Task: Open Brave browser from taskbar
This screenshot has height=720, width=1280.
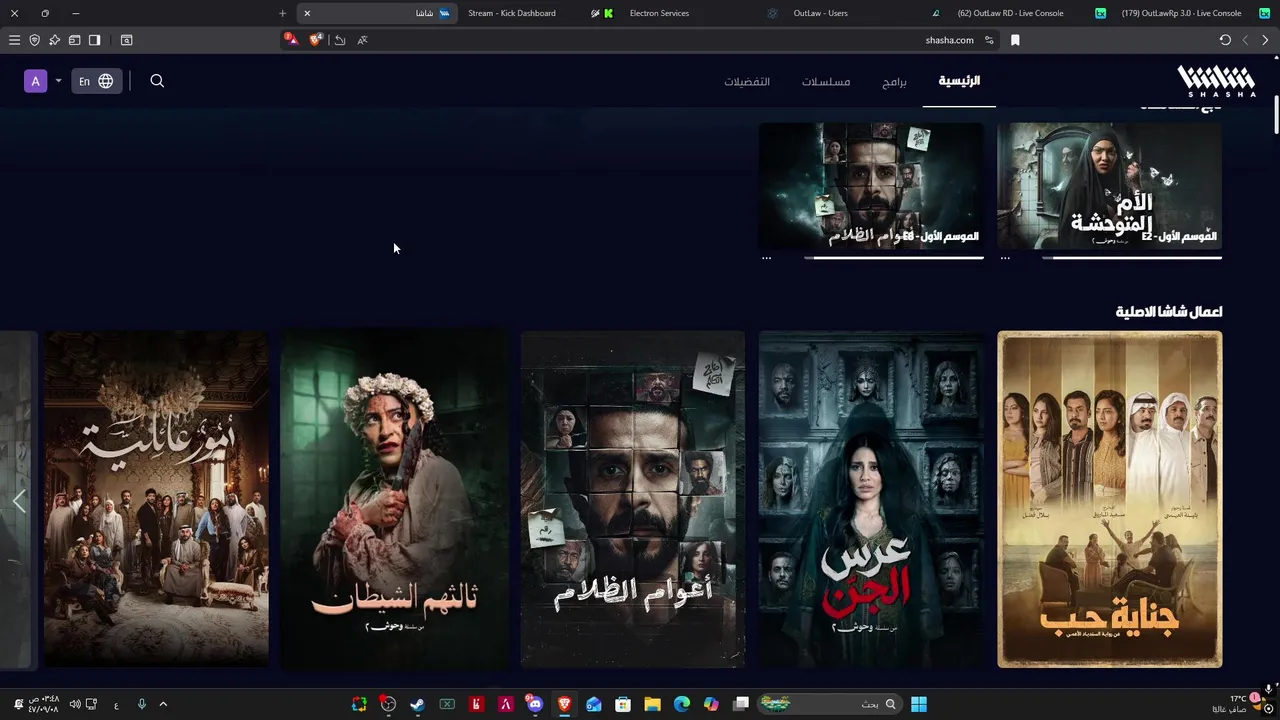Action: point(564,704)
